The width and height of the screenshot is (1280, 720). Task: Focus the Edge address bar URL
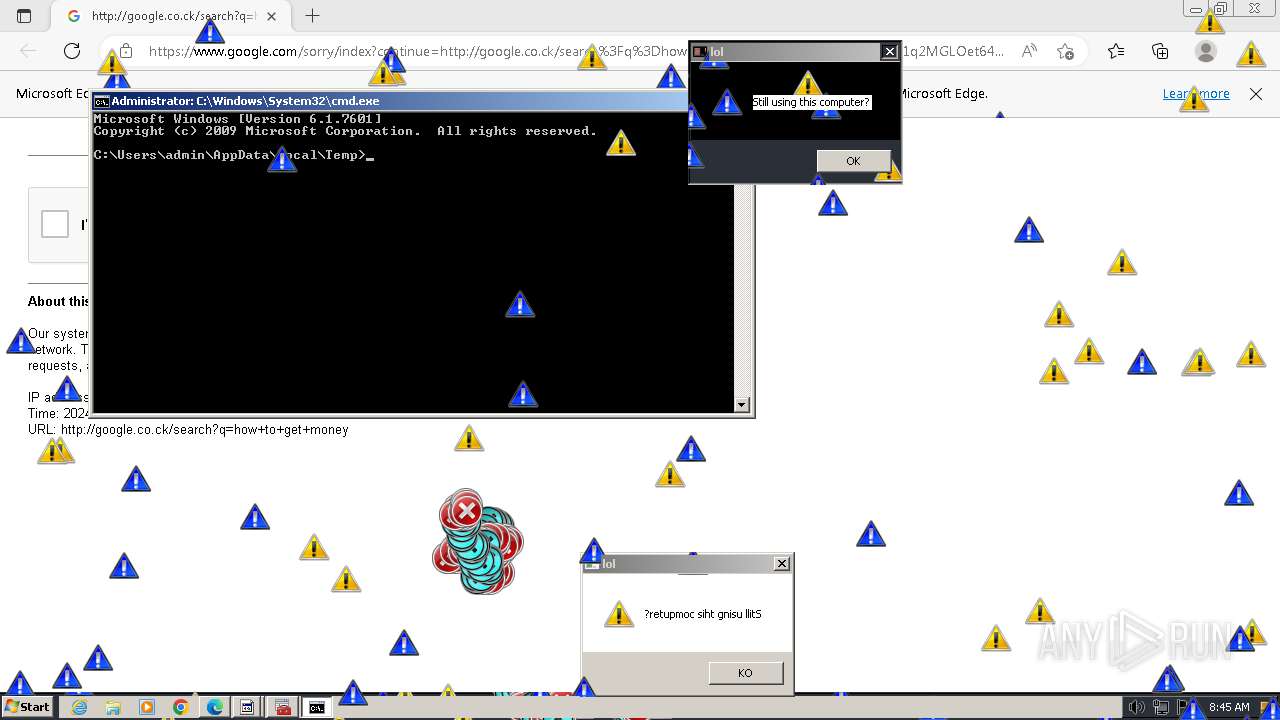(575, 51)
